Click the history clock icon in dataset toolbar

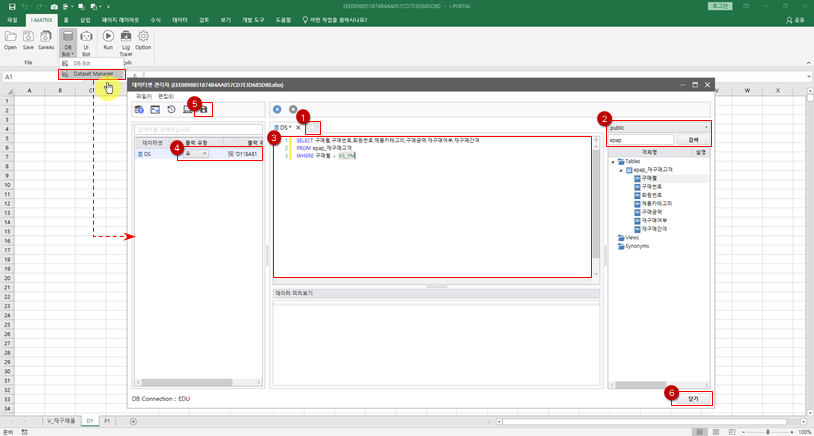[x=171, y=109]
